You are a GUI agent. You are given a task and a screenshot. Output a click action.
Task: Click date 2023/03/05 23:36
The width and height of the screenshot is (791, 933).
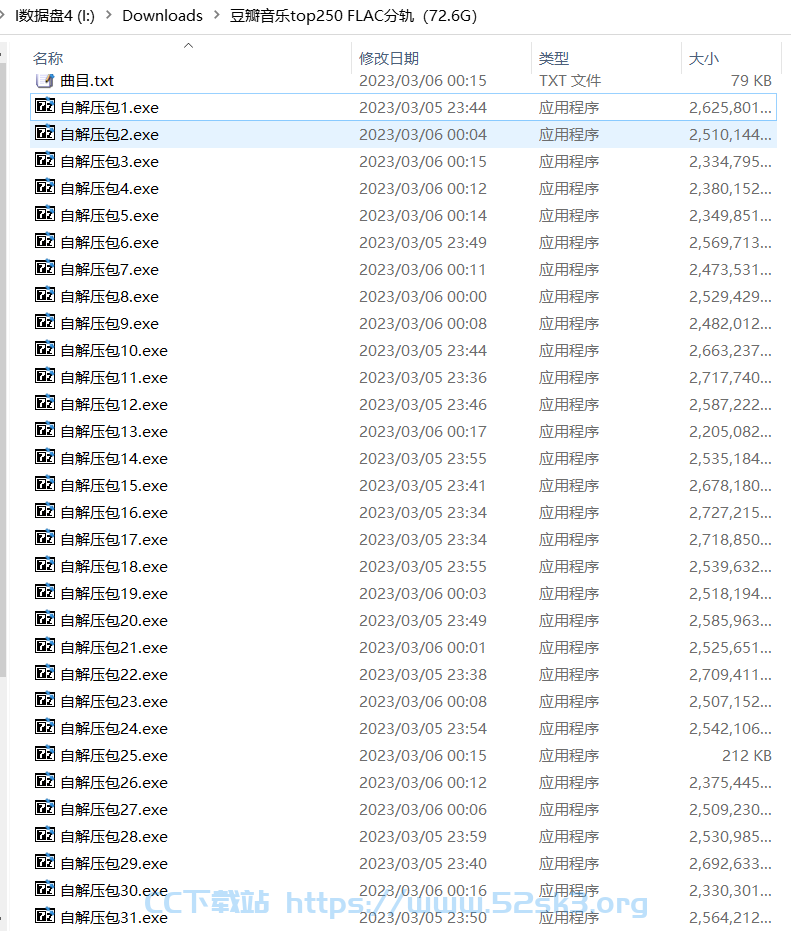point(423,377)
